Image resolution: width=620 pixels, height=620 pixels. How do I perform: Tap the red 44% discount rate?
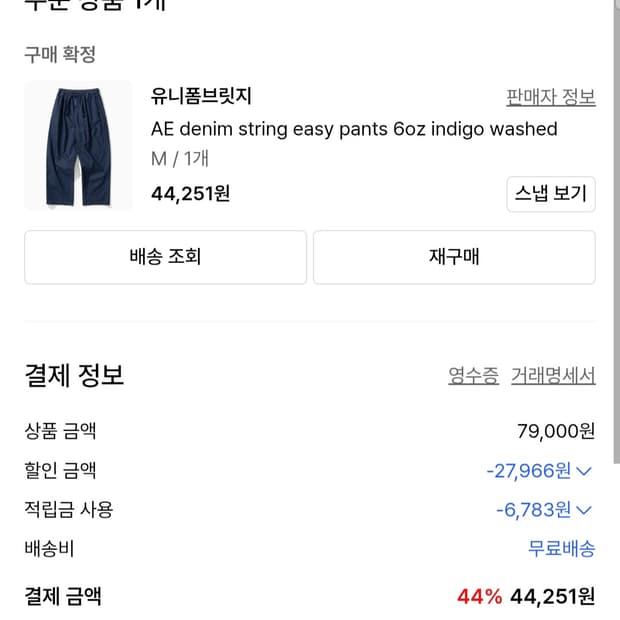pos(479,597)
